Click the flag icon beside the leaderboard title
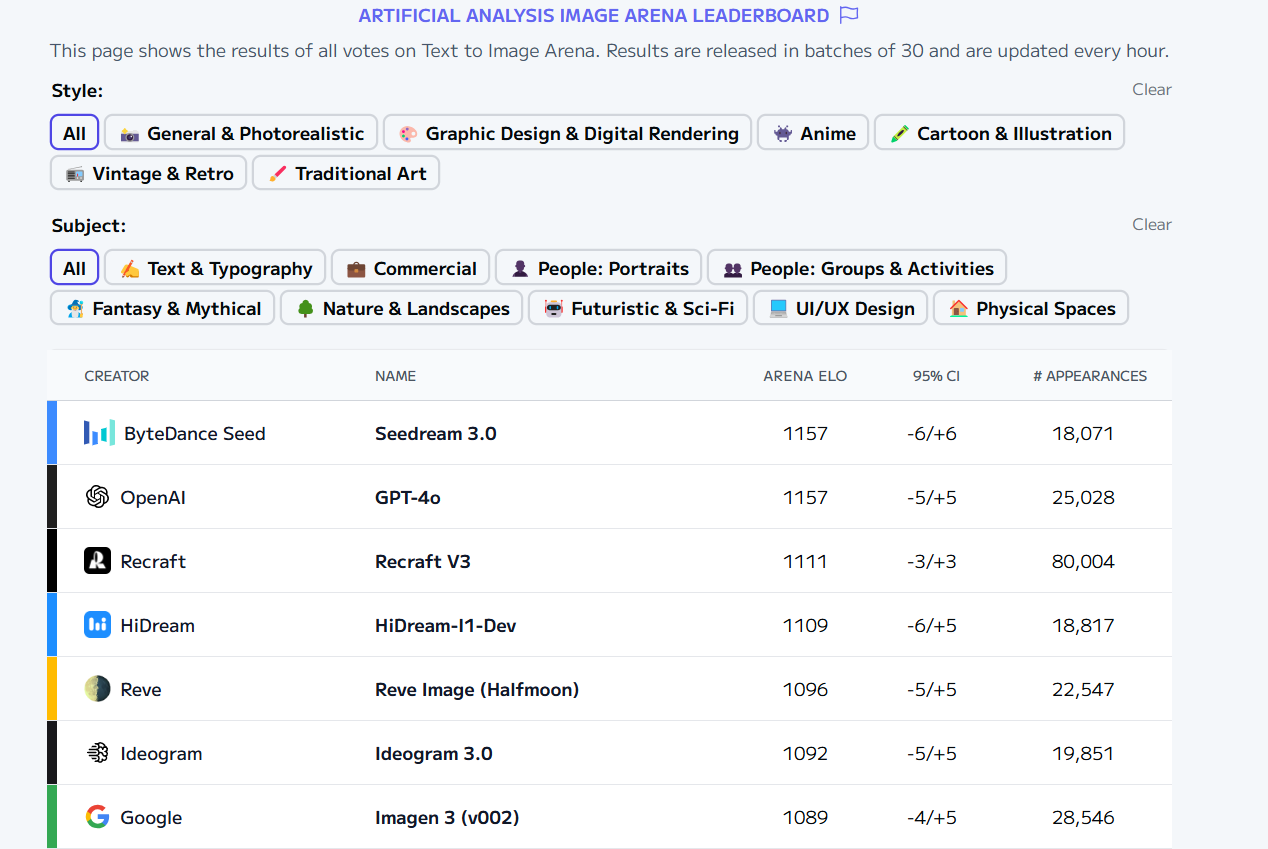 point(849,15)
